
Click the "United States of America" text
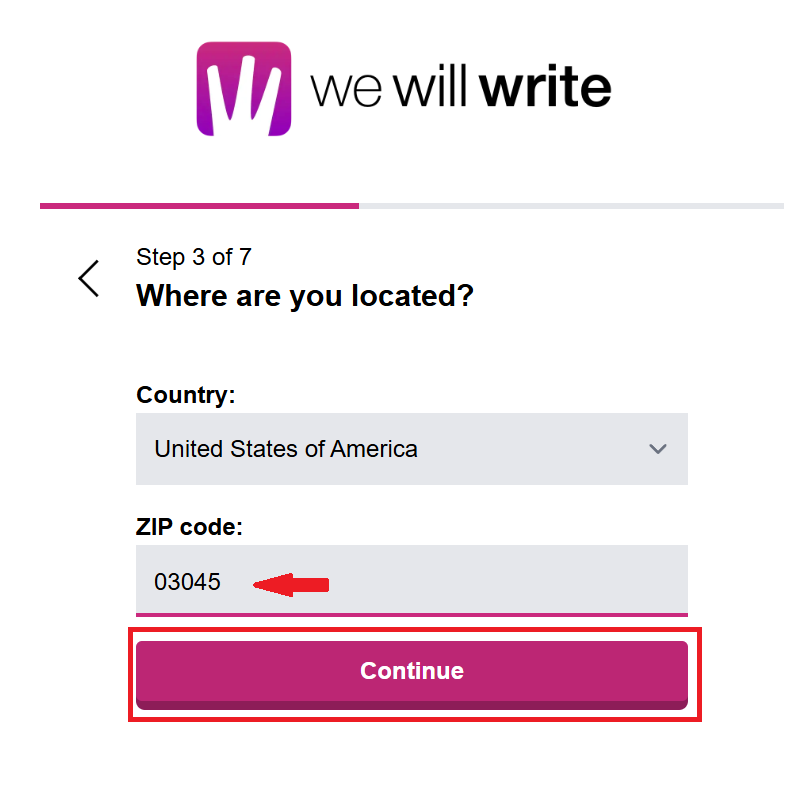(x=285, y=449)
